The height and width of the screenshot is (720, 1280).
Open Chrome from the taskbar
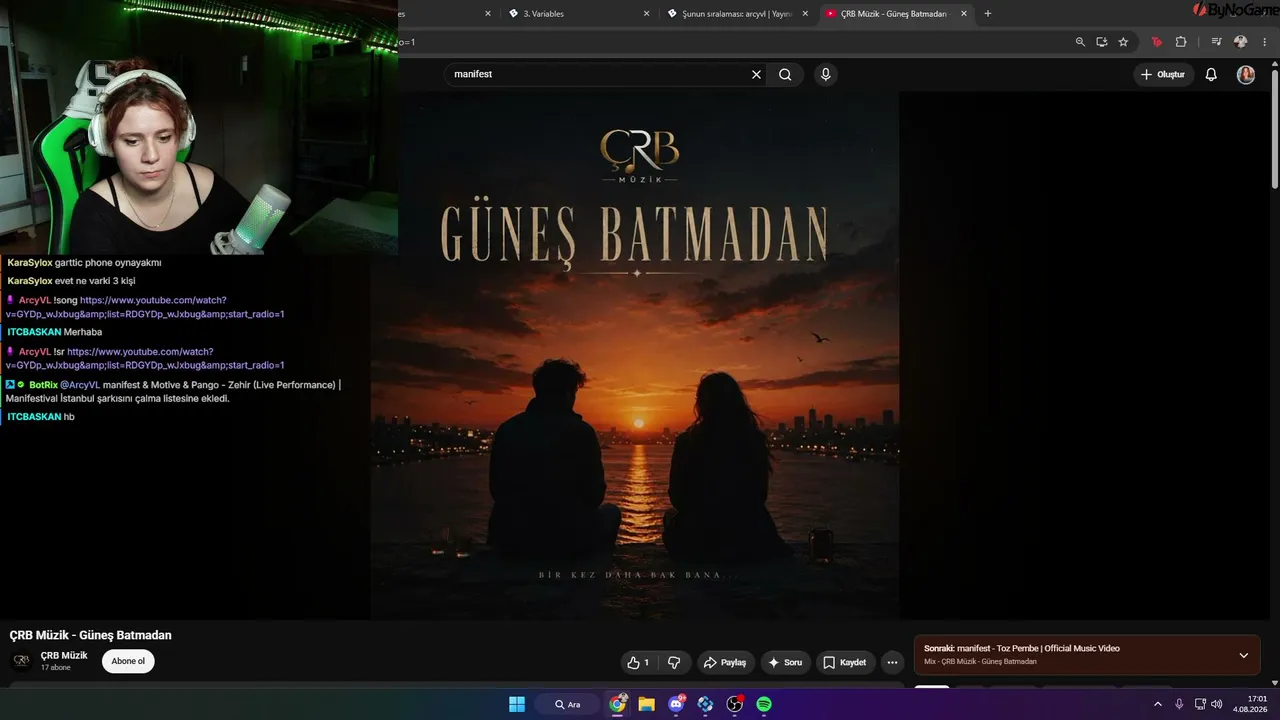618,704
